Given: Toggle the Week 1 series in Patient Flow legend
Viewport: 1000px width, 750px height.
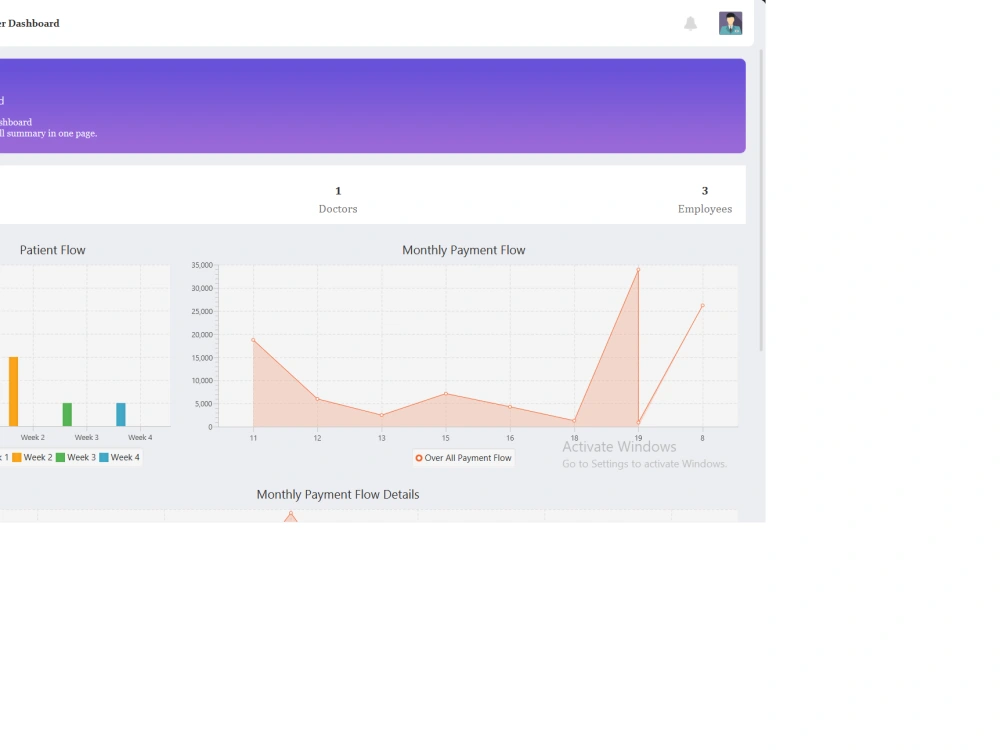Looking at the screenshot, I should coord(6,456).
